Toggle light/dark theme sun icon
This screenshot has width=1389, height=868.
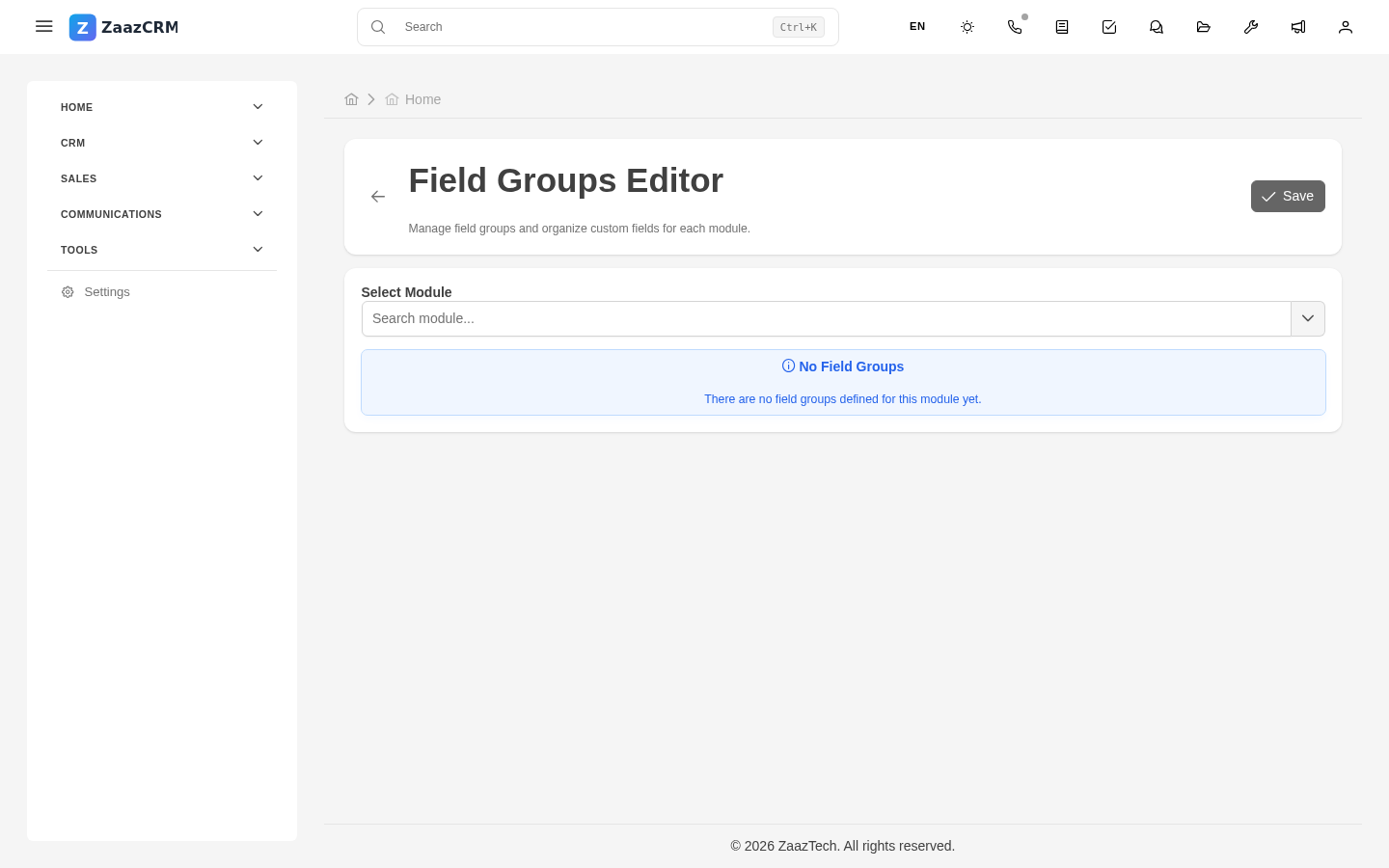coord(967,27)
